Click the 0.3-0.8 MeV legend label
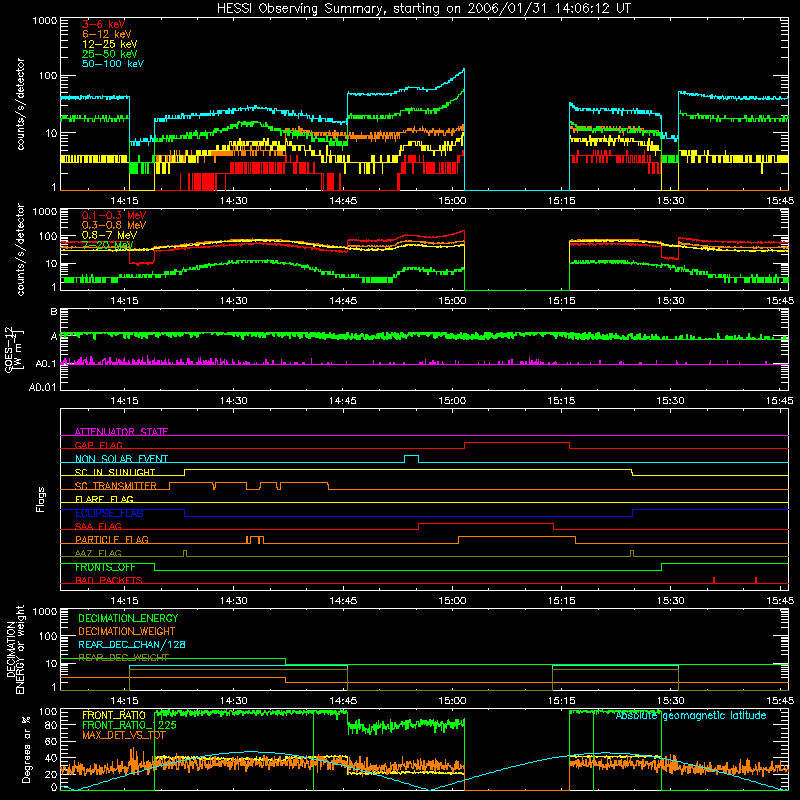The image size is (800, 800). pyautogui.click(x=114, y=225)
